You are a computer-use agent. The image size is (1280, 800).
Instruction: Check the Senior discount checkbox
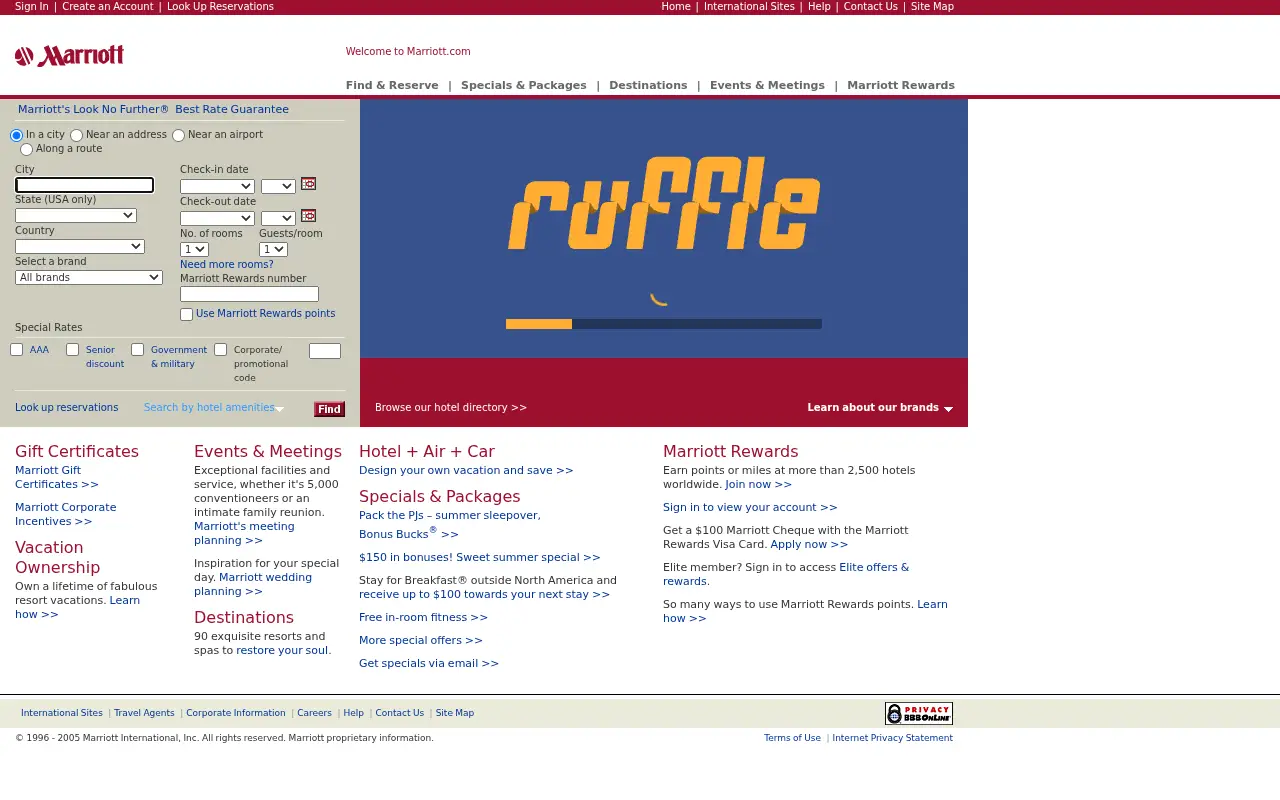(73, 350)
